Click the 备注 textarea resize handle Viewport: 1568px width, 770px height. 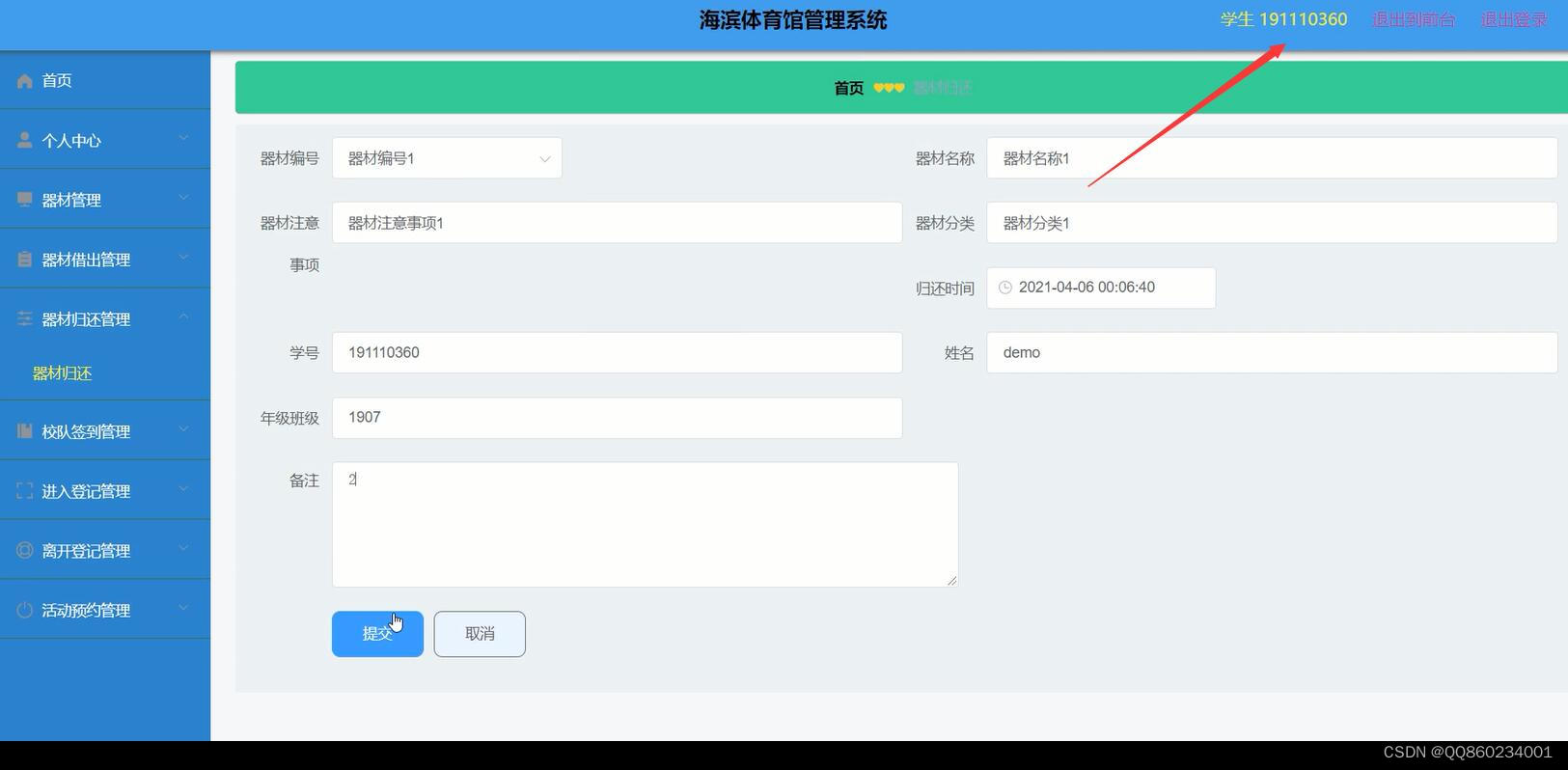[x=951, y=580]
